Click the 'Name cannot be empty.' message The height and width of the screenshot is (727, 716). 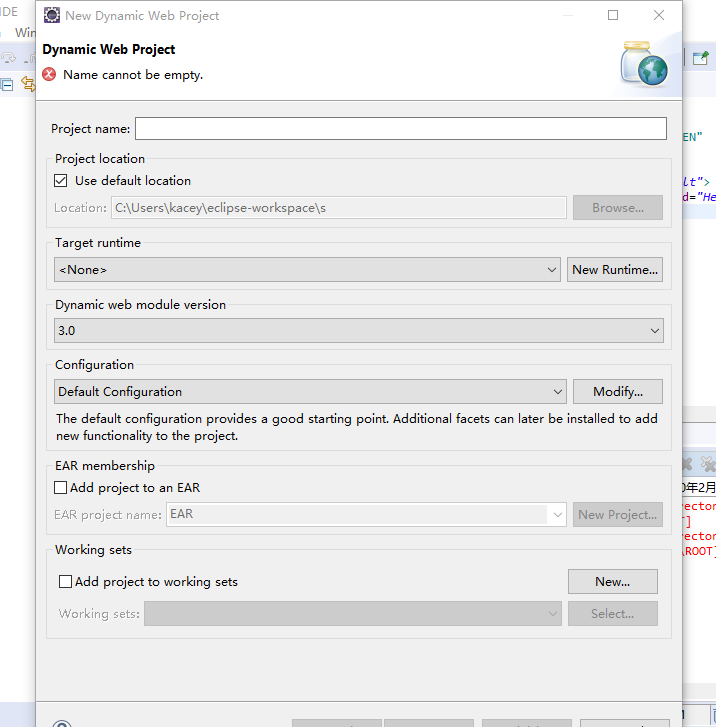(x=133, y=75)
